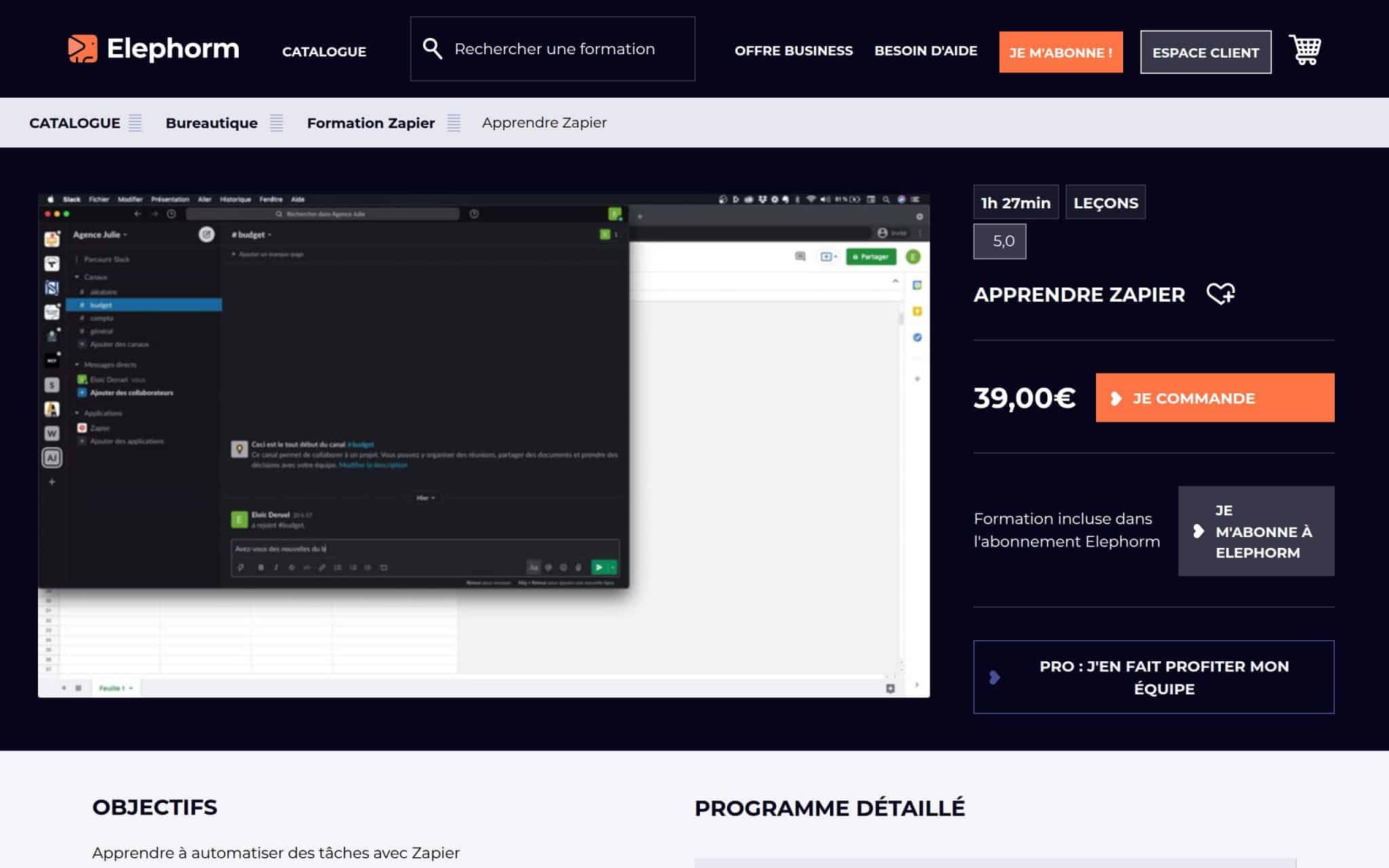
Task: Click the Apprendre Zapier breadcrumb text
Action: click(x=544, y=123)
